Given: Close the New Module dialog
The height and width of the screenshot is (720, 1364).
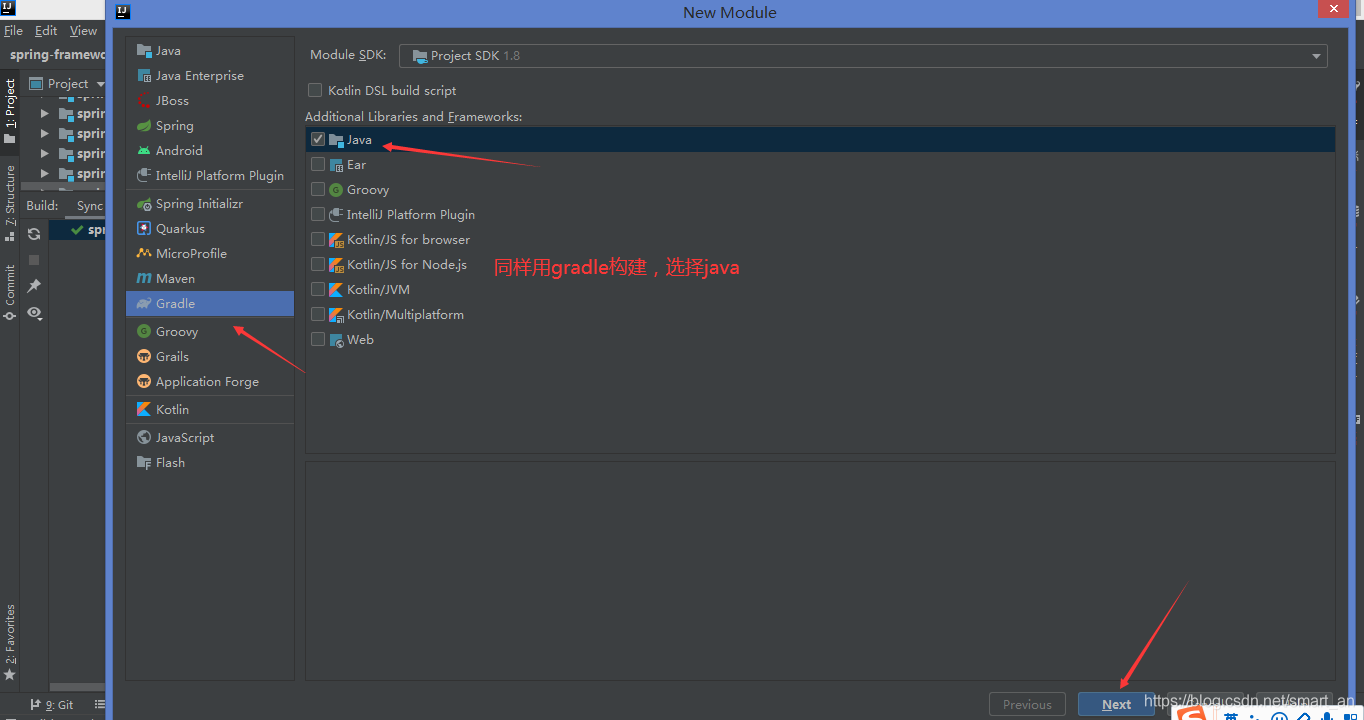Looking at the screenshot, I should pos(1334,9).
